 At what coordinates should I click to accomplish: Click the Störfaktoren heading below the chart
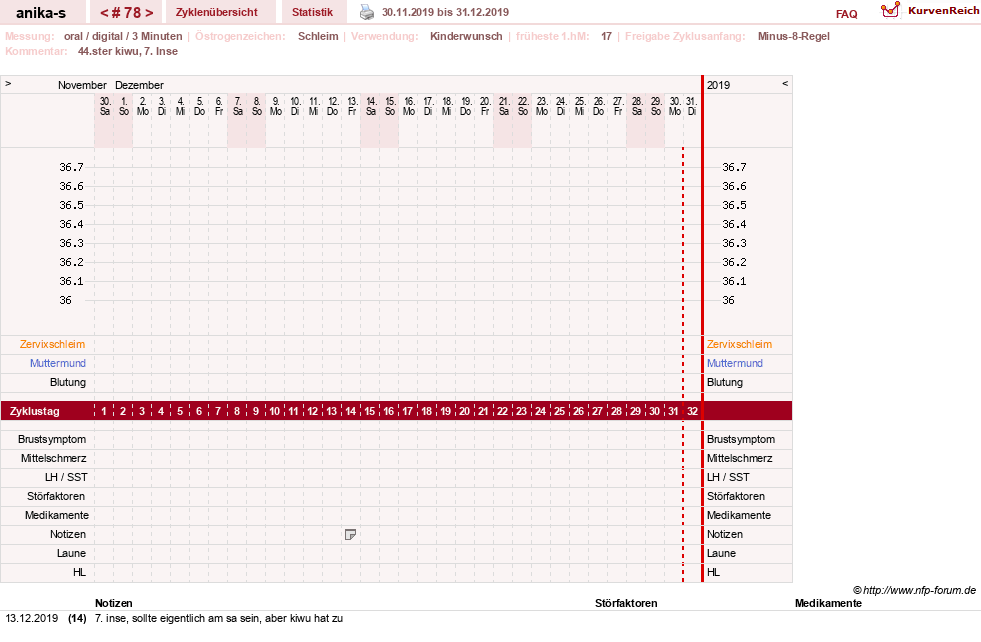point(626,603)
